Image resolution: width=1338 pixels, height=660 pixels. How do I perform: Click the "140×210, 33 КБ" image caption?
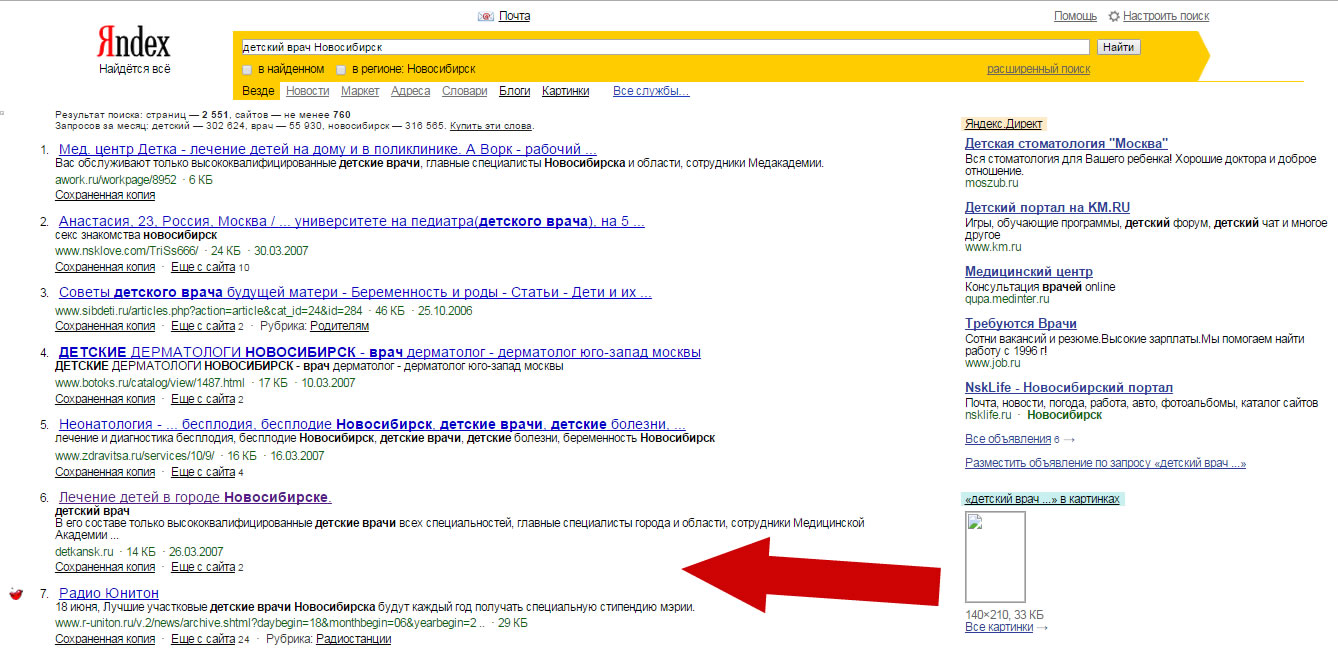pyautogui.click(x=1004, y=614)
